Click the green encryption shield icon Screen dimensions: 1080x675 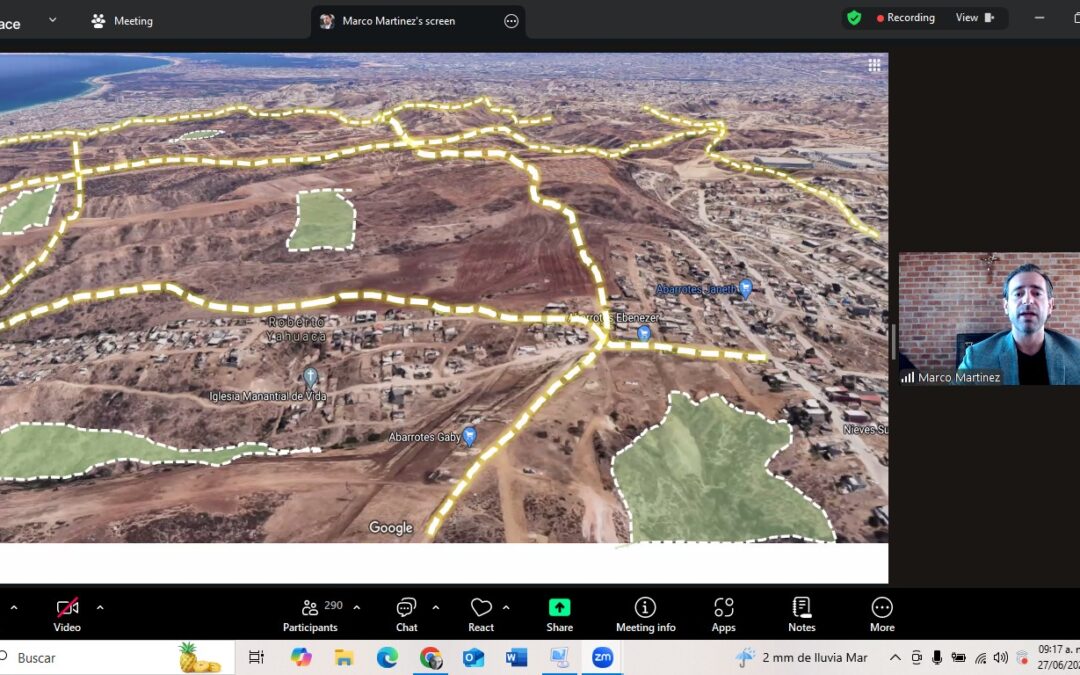point(853,18)
